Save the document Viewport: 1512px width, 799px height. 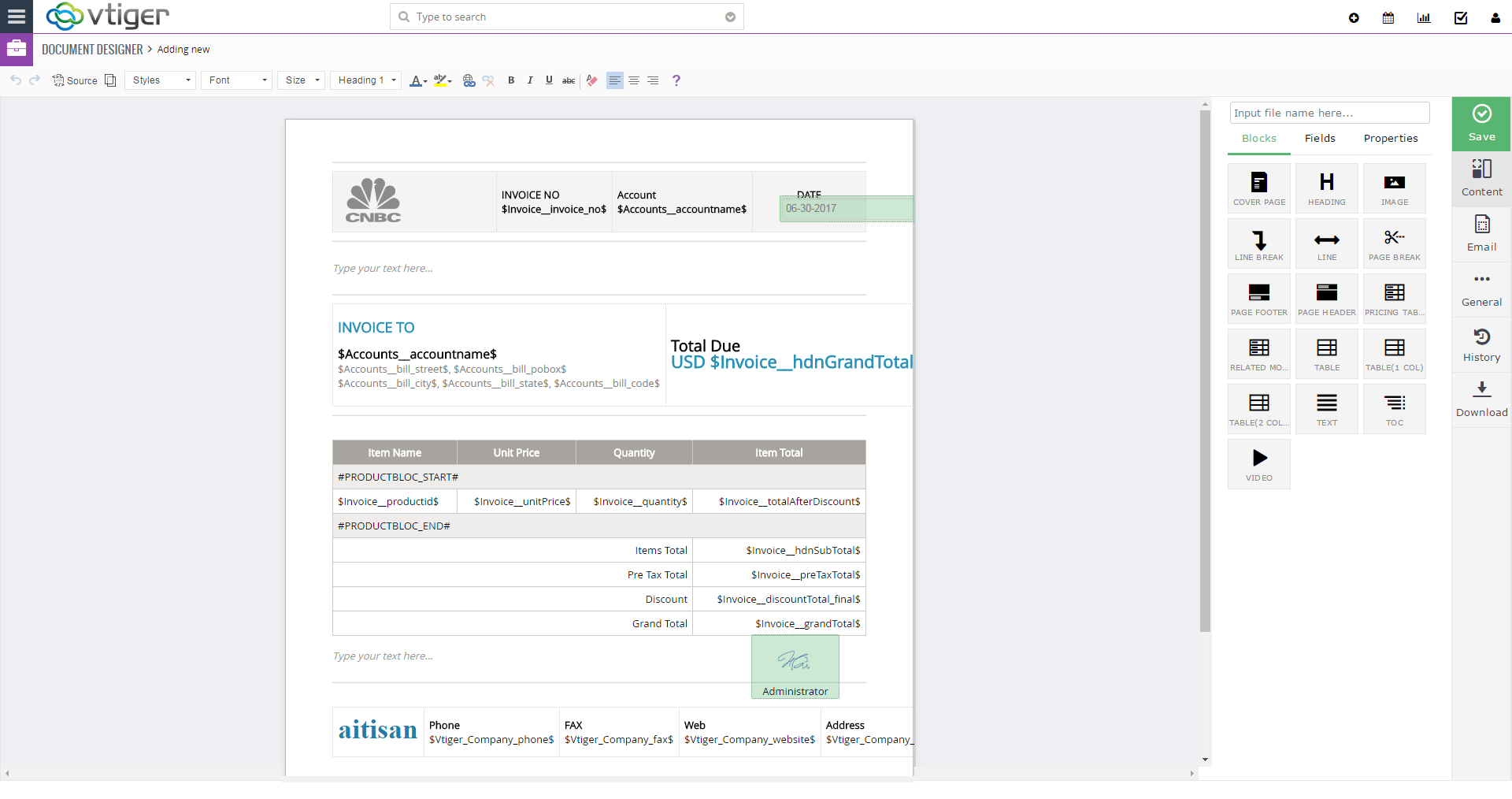tap(1480, 124)
